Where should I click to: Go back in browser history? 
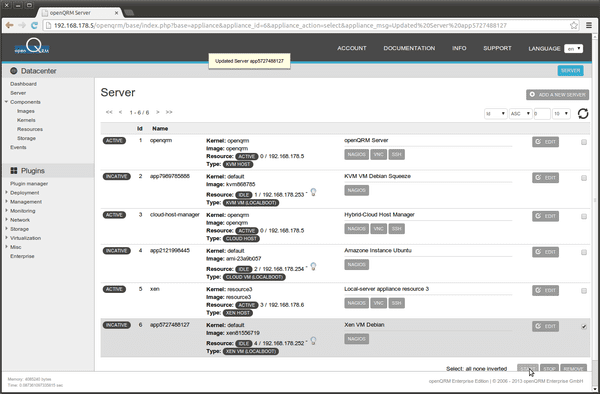tap(10, 25)
